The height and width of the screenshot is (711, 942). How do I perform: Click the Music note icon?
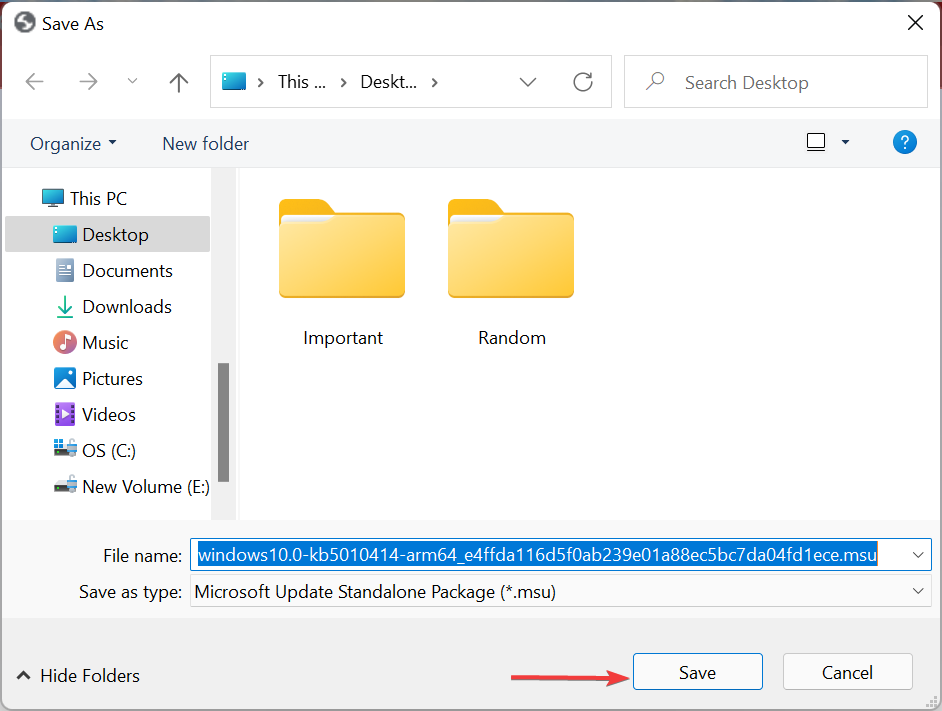point(65,343)
